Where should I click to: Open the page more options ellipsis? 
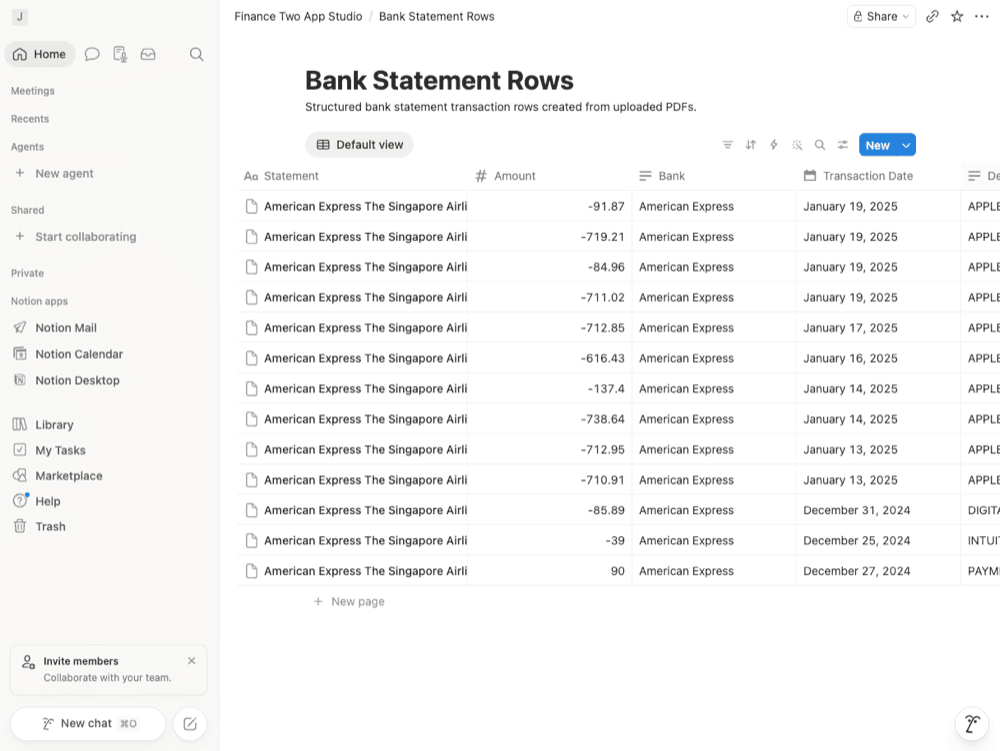click(982, 17)
